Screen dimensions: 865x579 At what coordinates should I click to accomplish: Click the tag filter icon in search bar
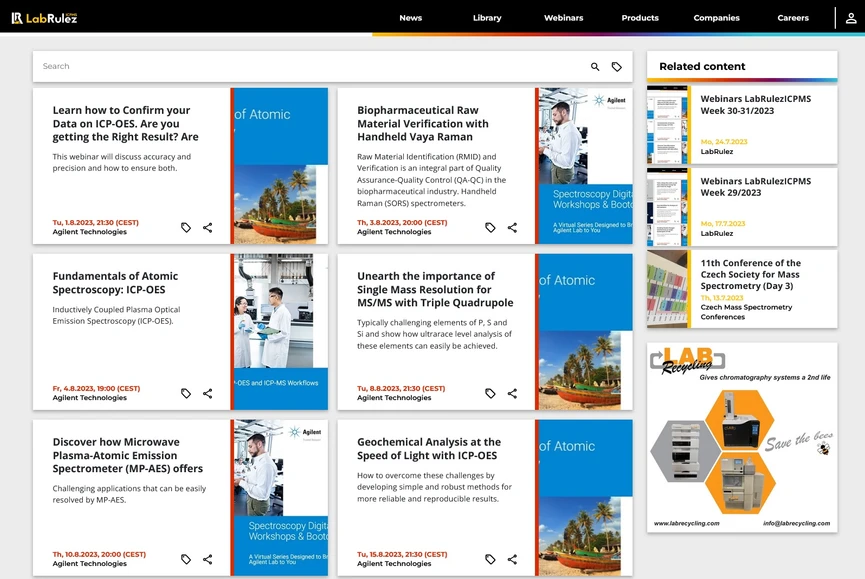click(617, 67)
